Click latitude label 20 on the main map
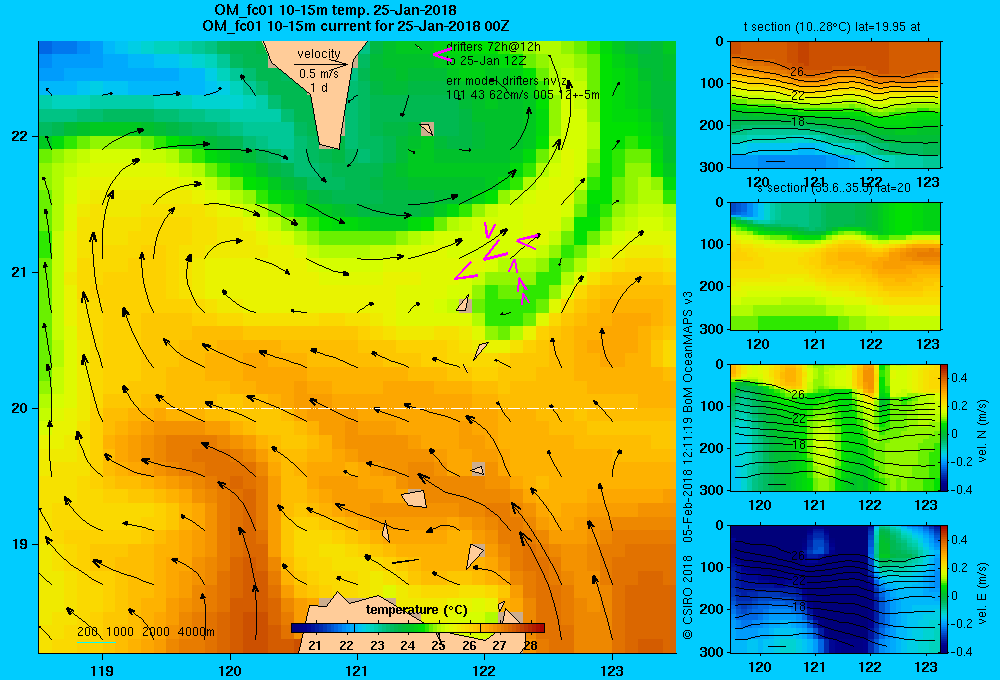Screen dimensions: 1000x680 pyautogui.click(x=19, y=408)
